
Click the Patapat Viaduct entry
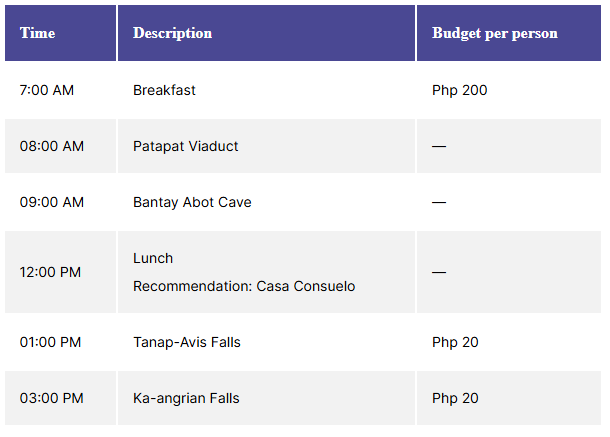tap(186, 146)
